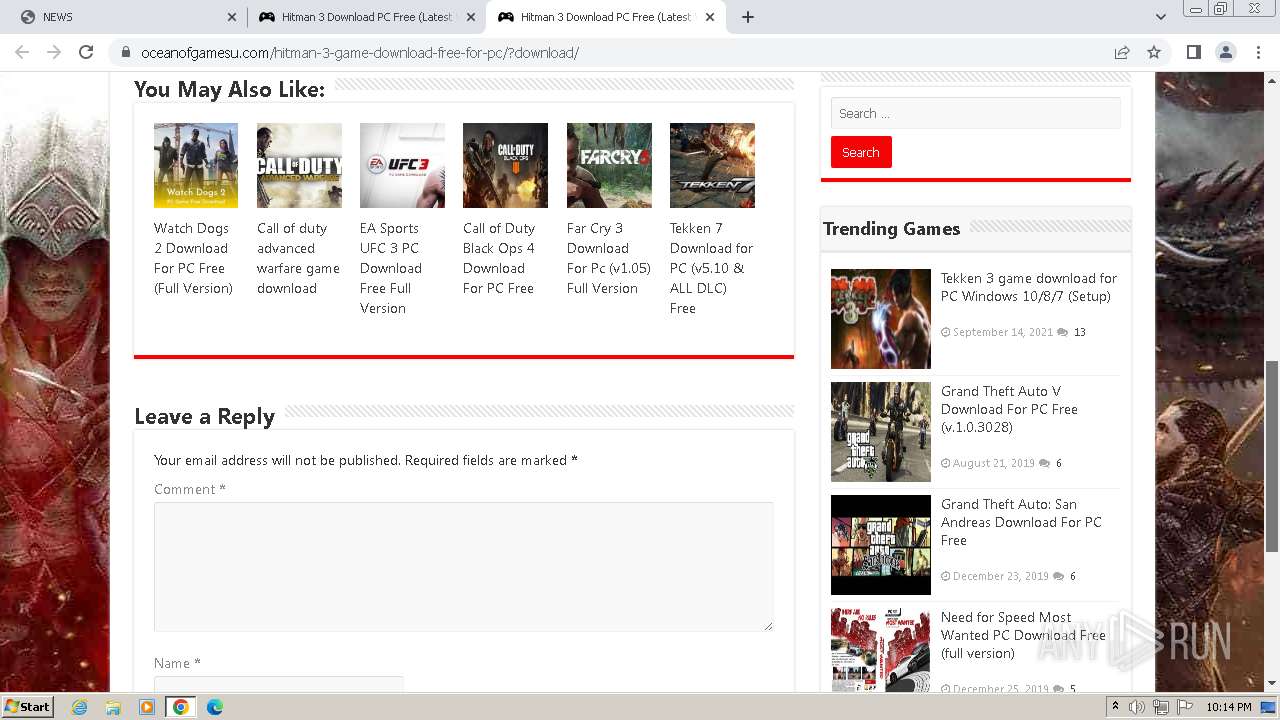Open Call of duty advanced warfare link
This screenshot has width=1280, height=720.
pyautogui.click(x=298, y=258)
